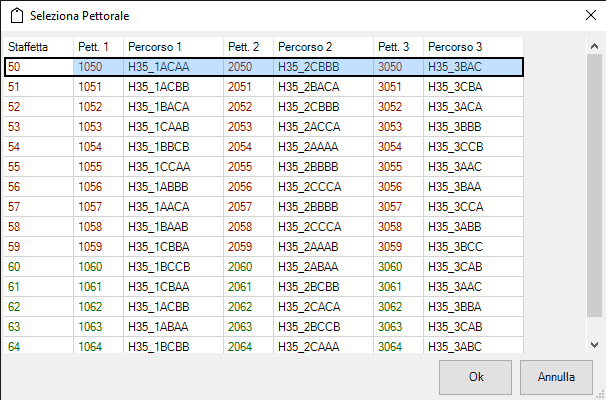This screenshot has width=606, height=400.
Task: Select the relay row 51
Action: (x=264, y=87)
